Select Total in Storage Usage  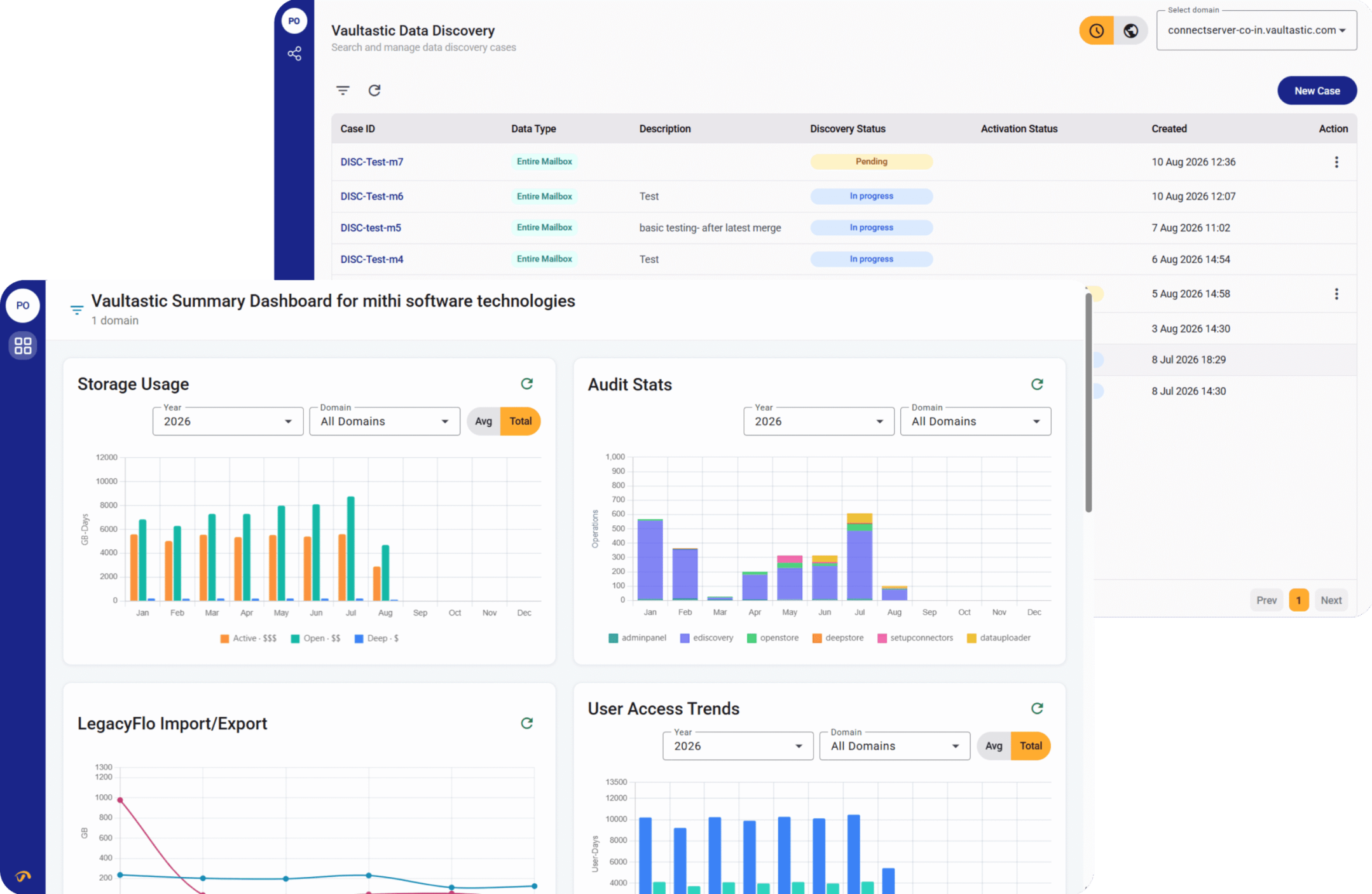521,421
